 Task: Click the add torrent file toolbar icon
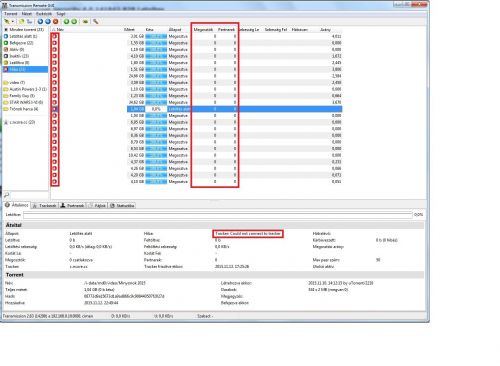click(x=22, y=22)
